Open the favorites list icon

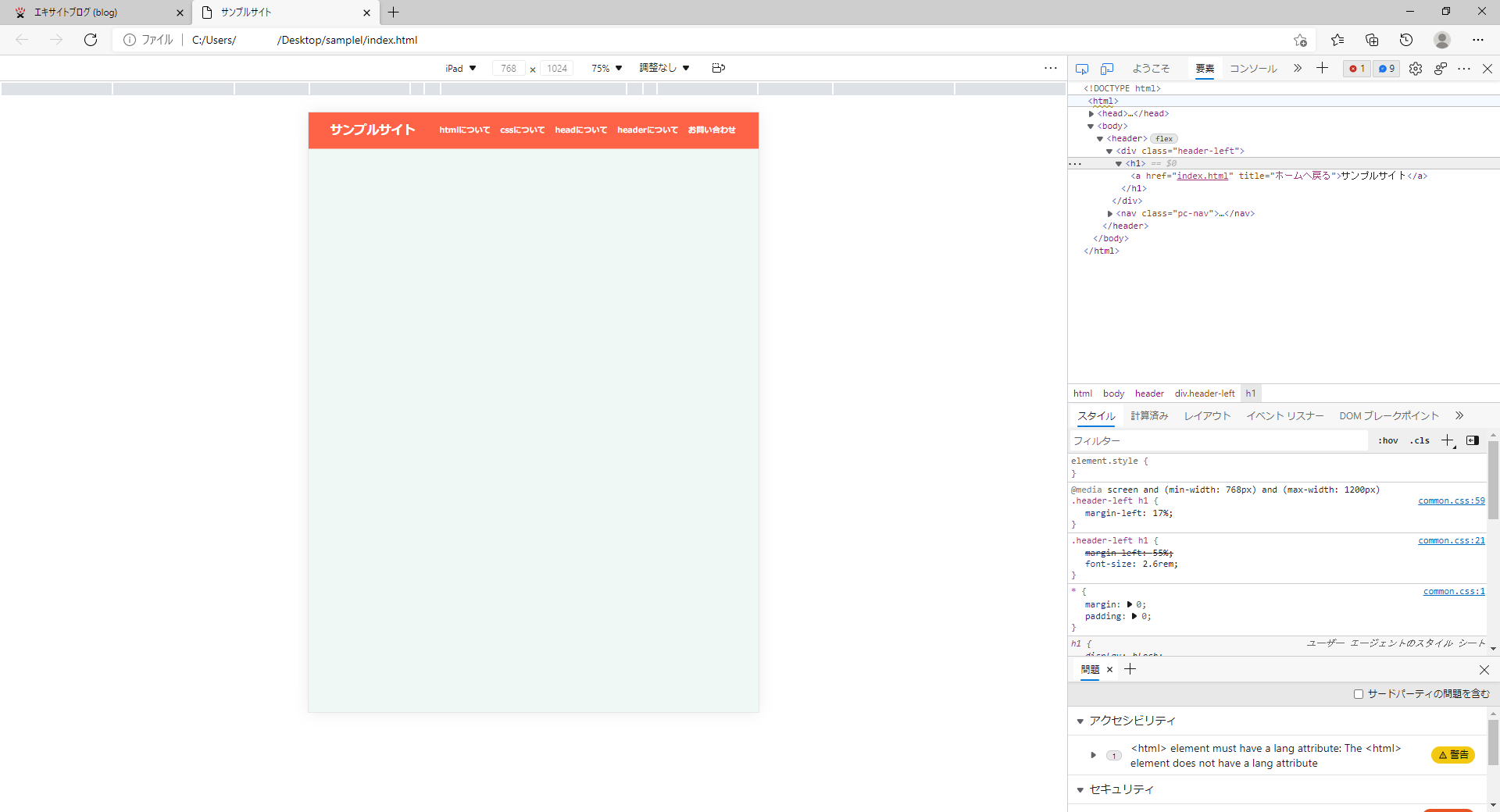1337,40
